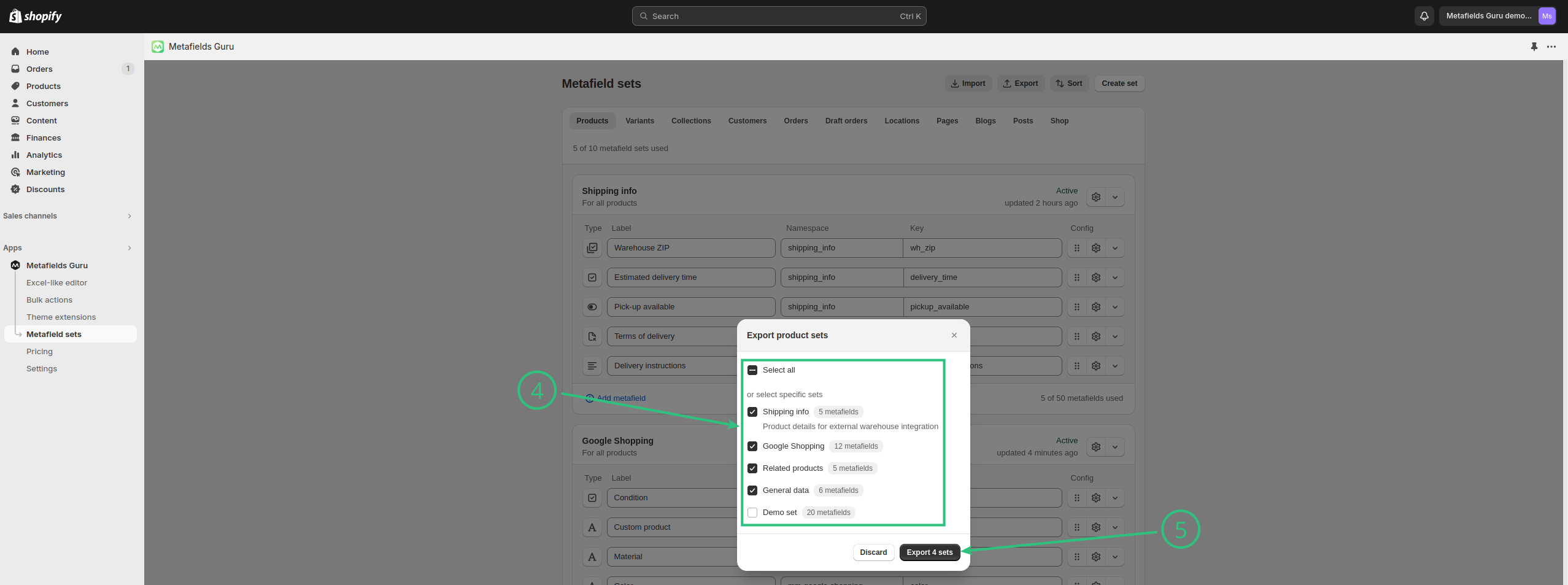Image resolution: width=1568 pixels, height=585 pixels.
Task: Expand dropdown on Terms of delivery row
Action: 1114,336
